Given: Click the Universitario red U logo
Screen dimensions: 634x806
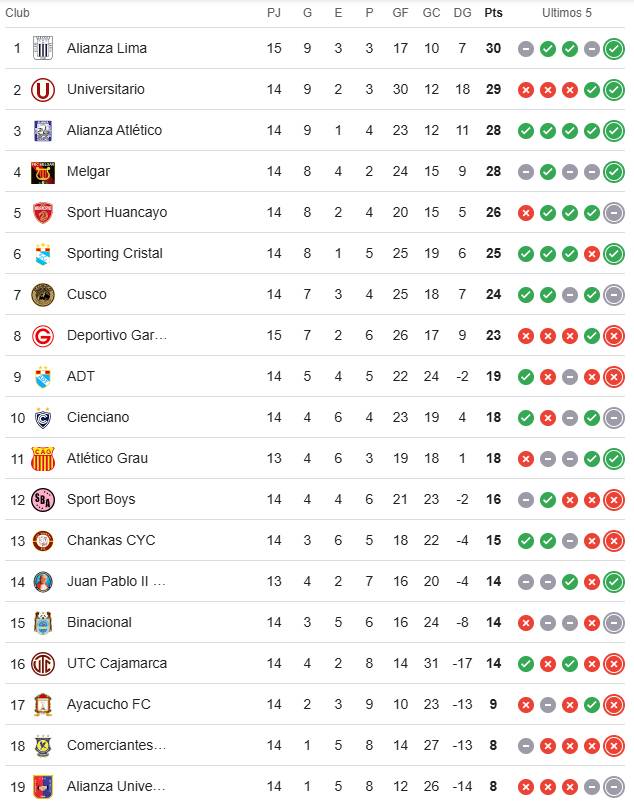Looking at the screenshot, I should (x=43, y=89).
